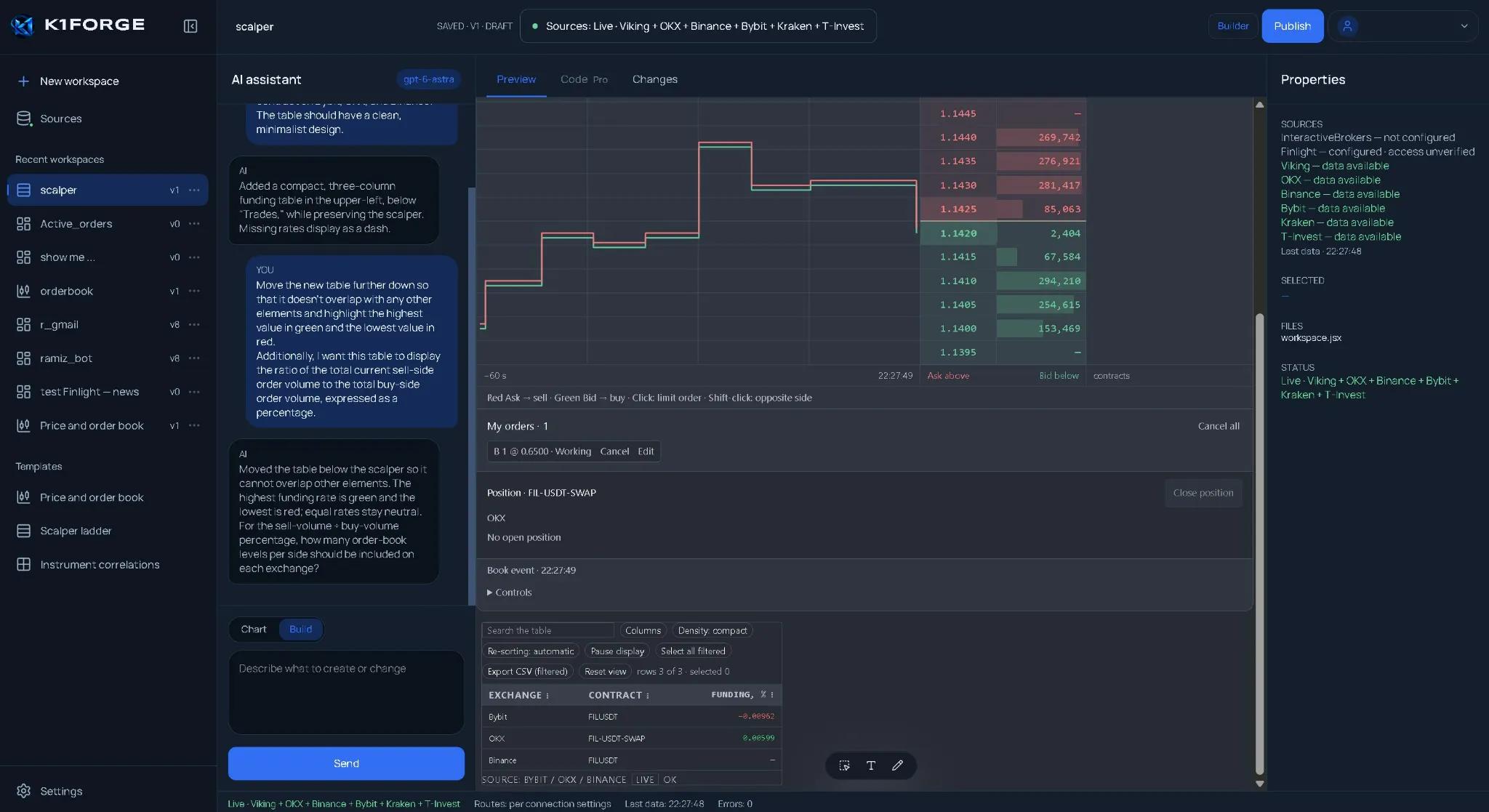Open the gpt-6-astra model selector
Screen dimensions: 1489x812
click(429, 80)
